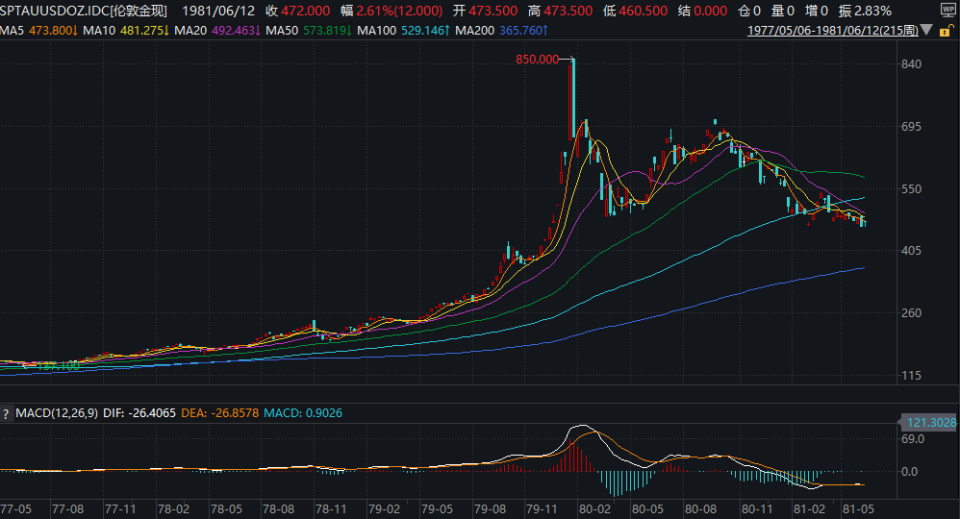
Task: Click the MACD(12,26,9) indicator title
Action: click(x=56, y=413)
